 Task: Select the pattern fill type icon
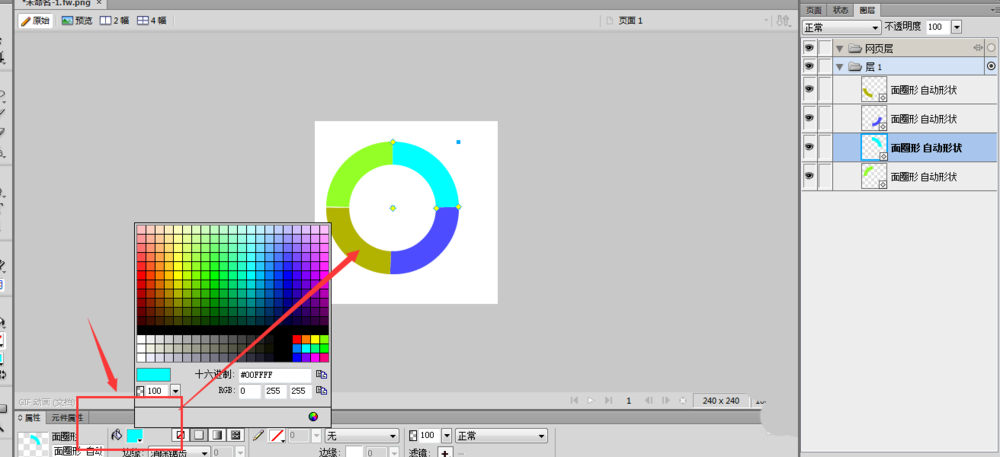click(x=236, y=436)
